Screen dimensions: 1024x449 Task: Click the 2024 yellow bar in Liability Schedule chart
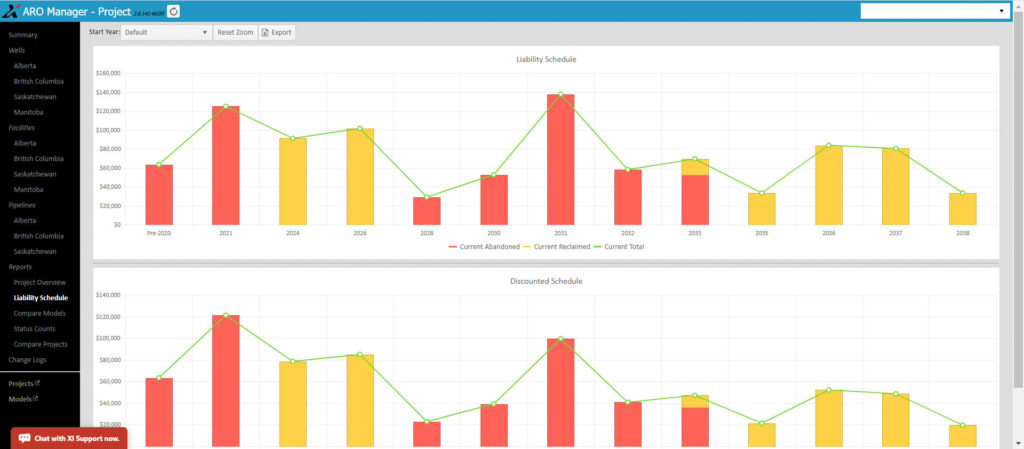coord(293,181)
